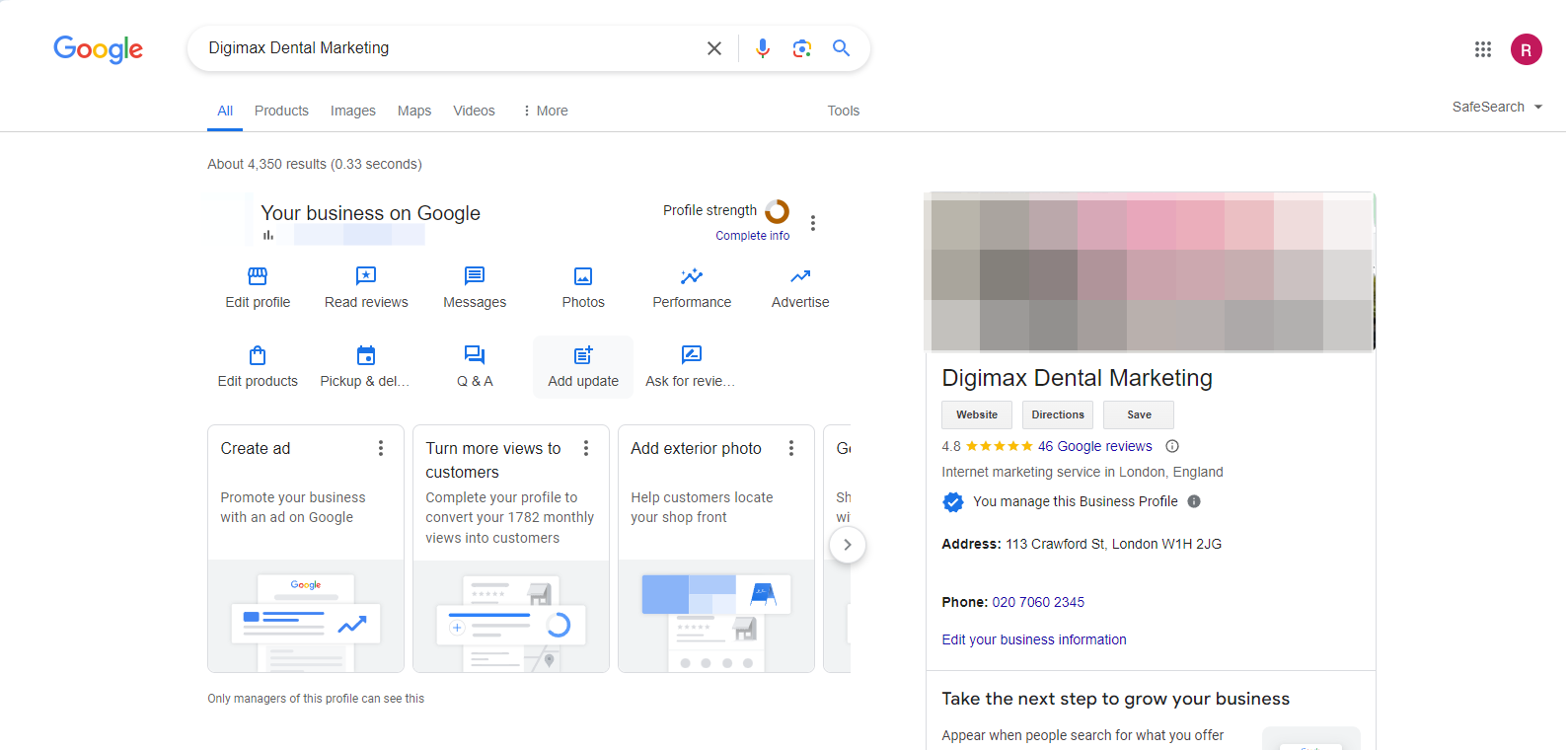The width and height of the screenshot is (1568, 750).
Task: Open the business profile three-dot menu
Action: [813, 223]
